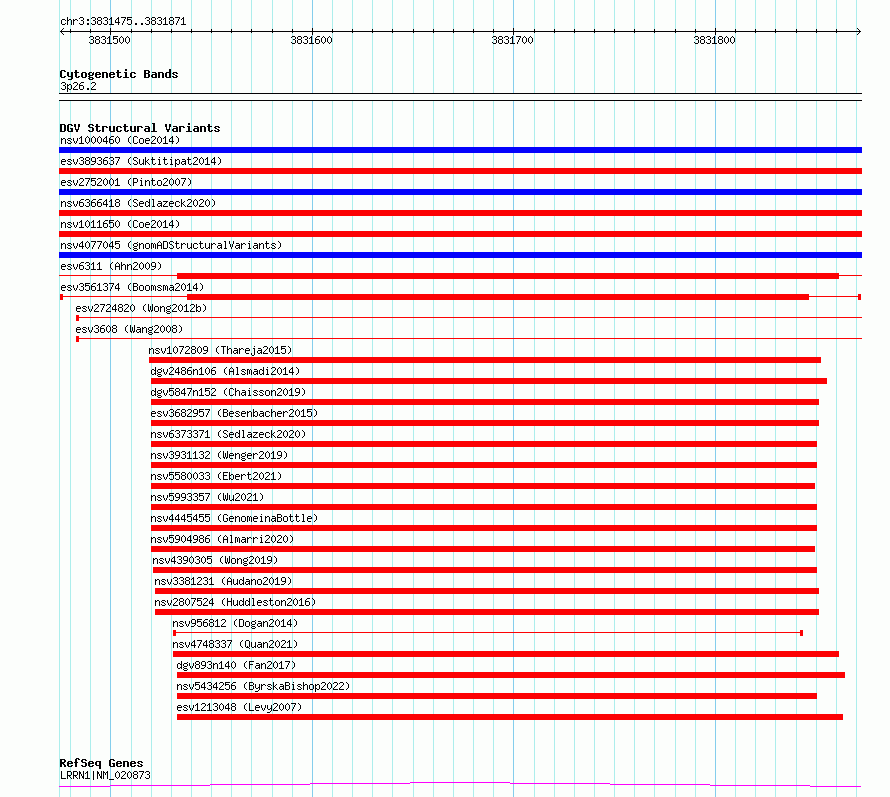
Task: Click nsv5993357 (Wu2021) label
Action: click(207, 497)
